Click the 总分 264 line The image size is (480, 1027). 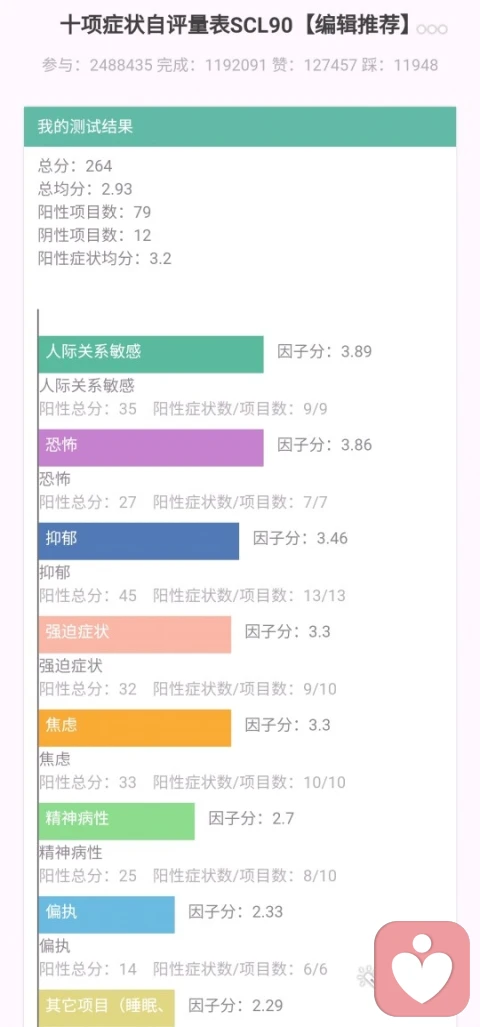point(75,166)
